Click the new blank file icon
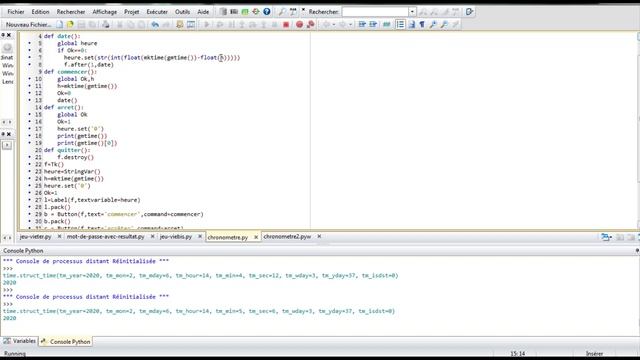 60,24
